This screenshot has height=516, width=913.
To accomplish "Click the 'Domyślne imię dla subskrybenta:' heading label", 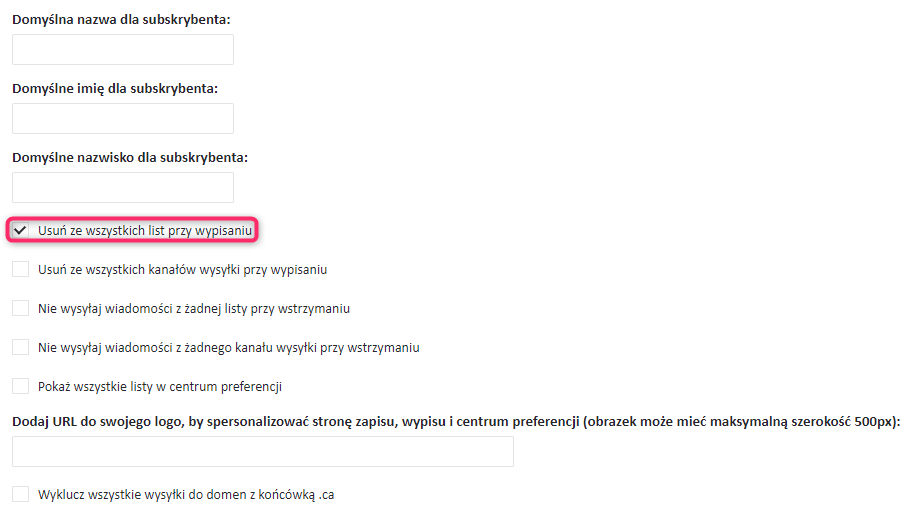I will tap(115, 88).
